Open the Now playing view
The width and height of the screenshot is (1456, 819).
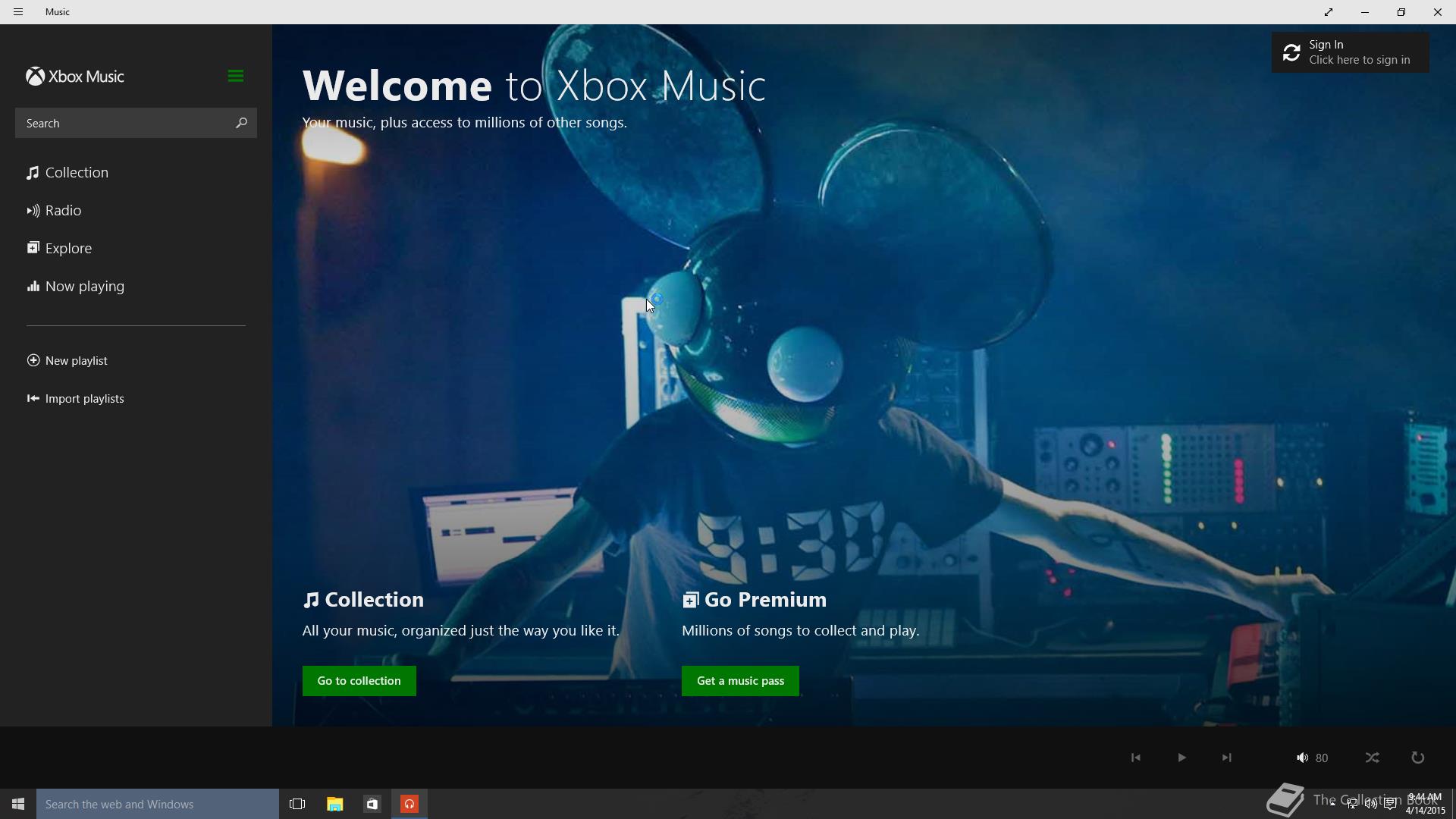pos(75,287)
